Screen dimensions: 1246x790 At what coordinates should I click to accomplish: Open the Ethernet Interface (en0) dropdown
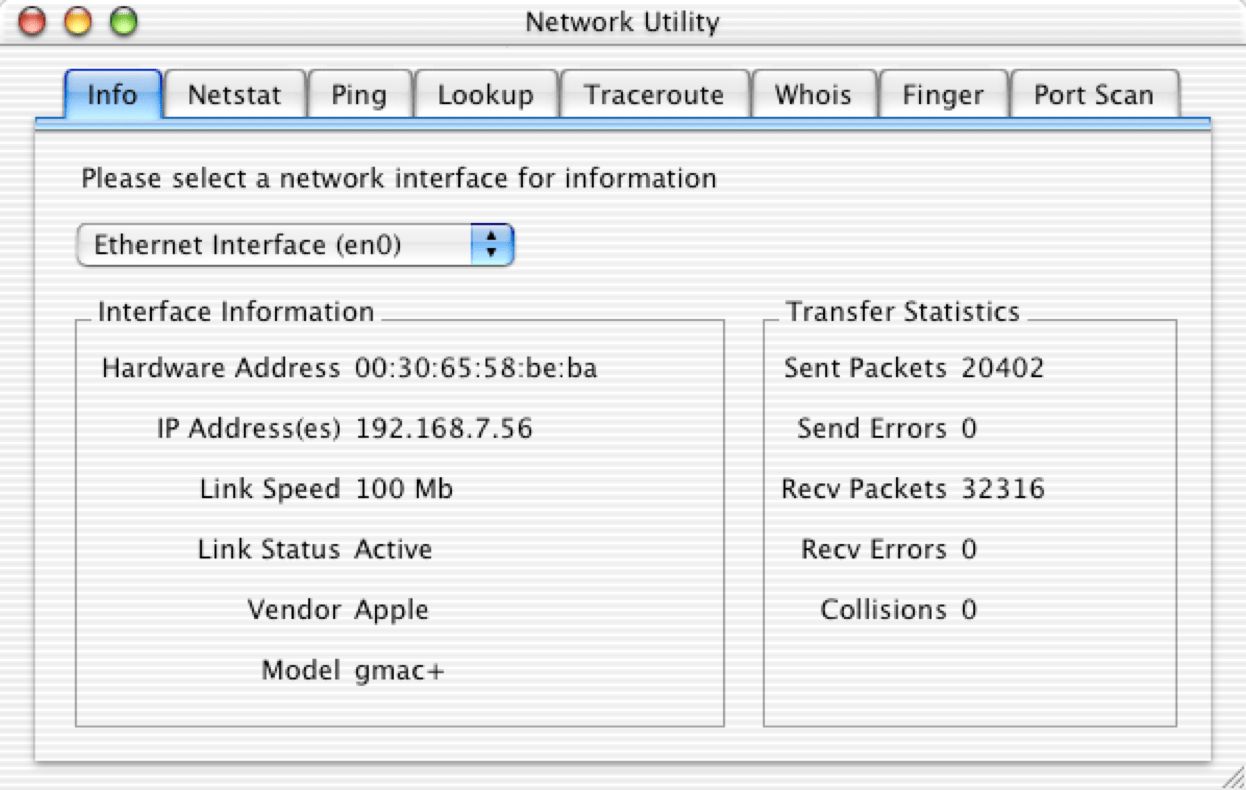(x=295, y=245)
